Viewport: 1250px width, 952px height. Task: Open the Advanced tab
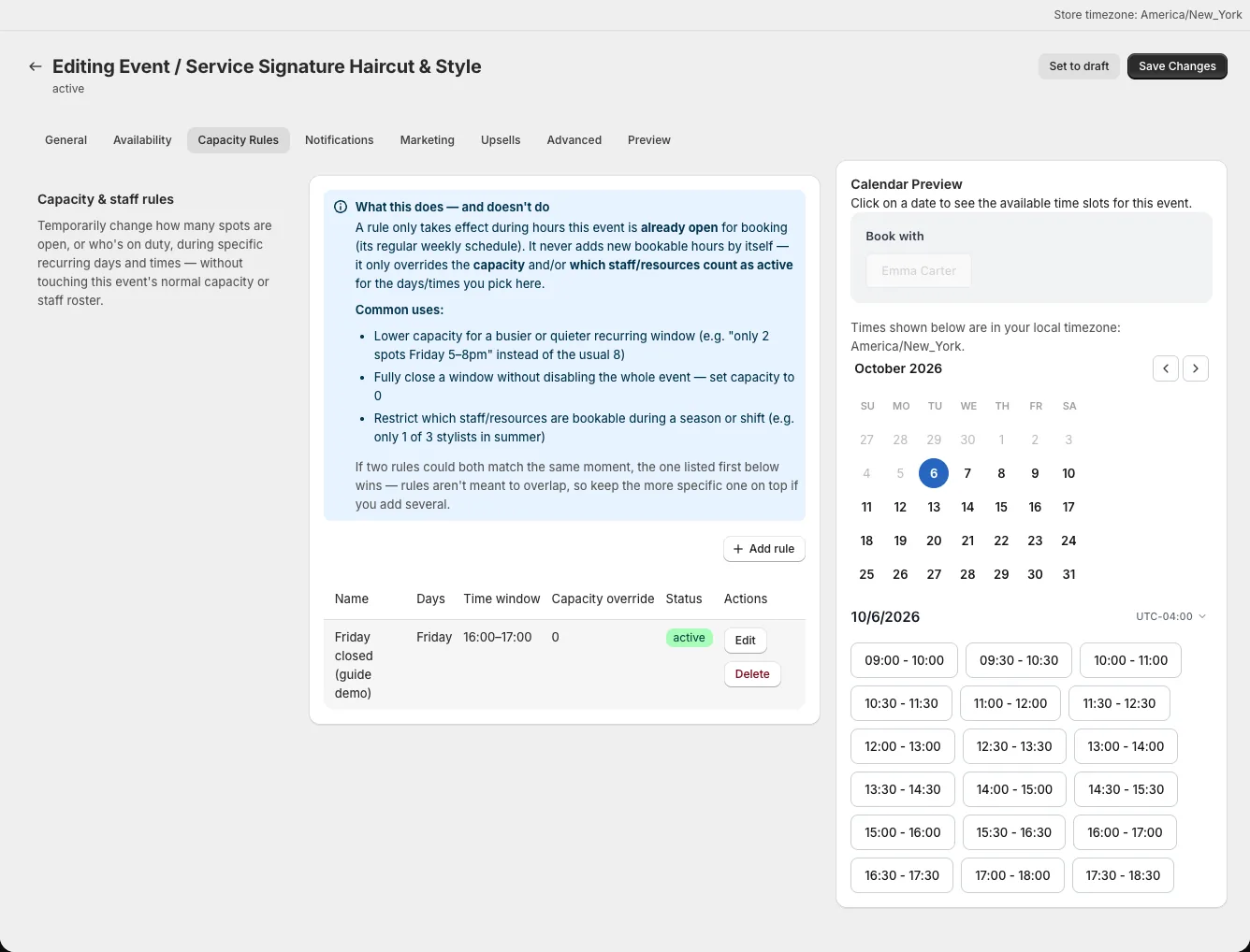click(x=574, y=140)
